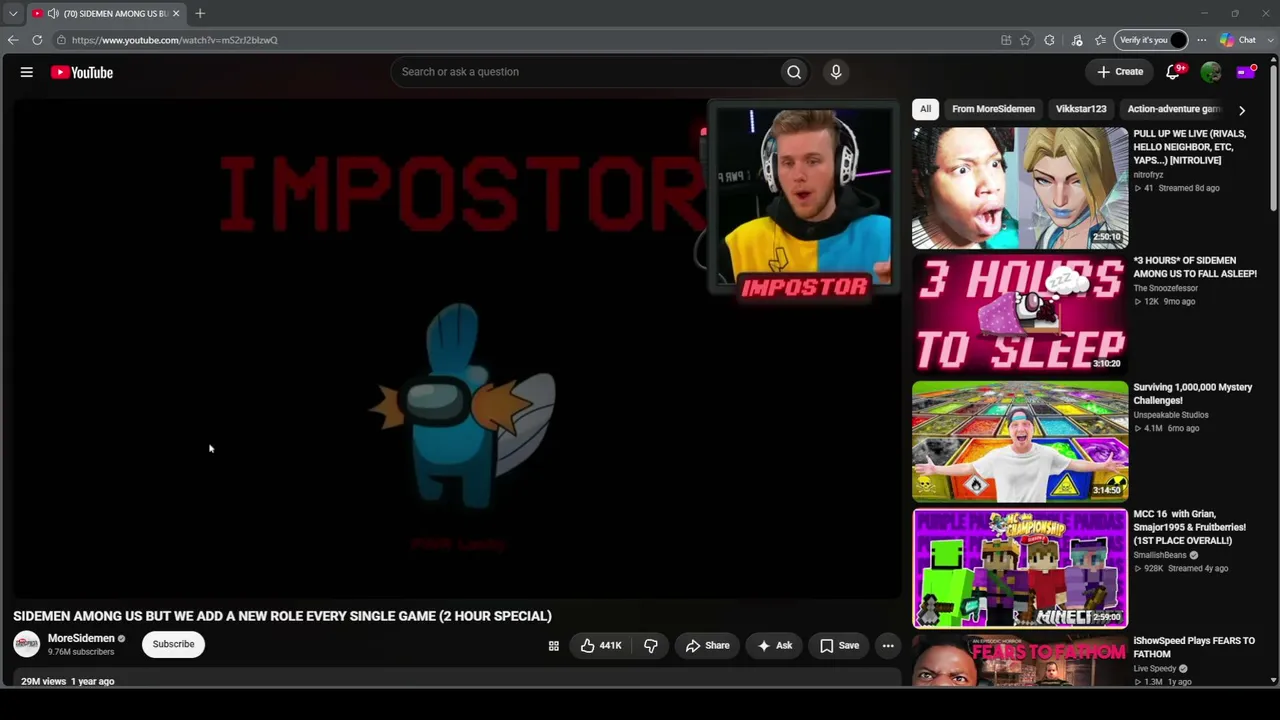The width and height of the screenshot is (1280, 720).
Task: Open browser extensions puzzle icon
Action: click(1049, 40)
